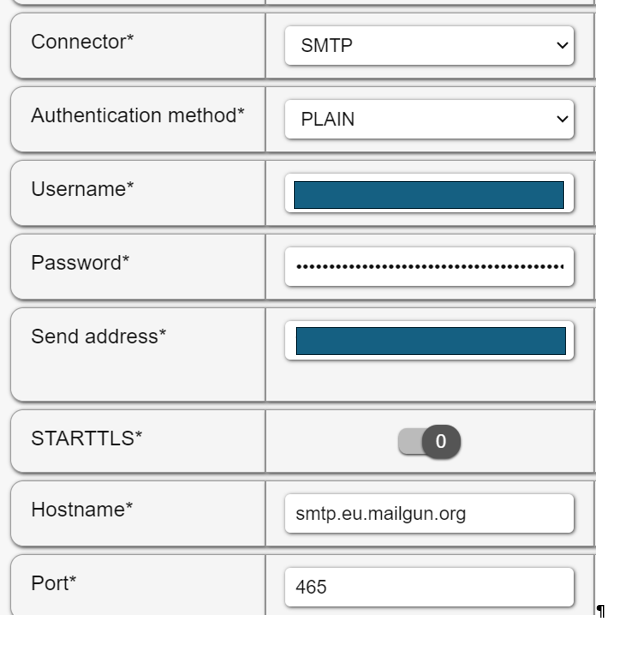Click the blank space beneath Send address field
Screen dimensions: 631x646
pyautogui.click(x=429, y=382)
